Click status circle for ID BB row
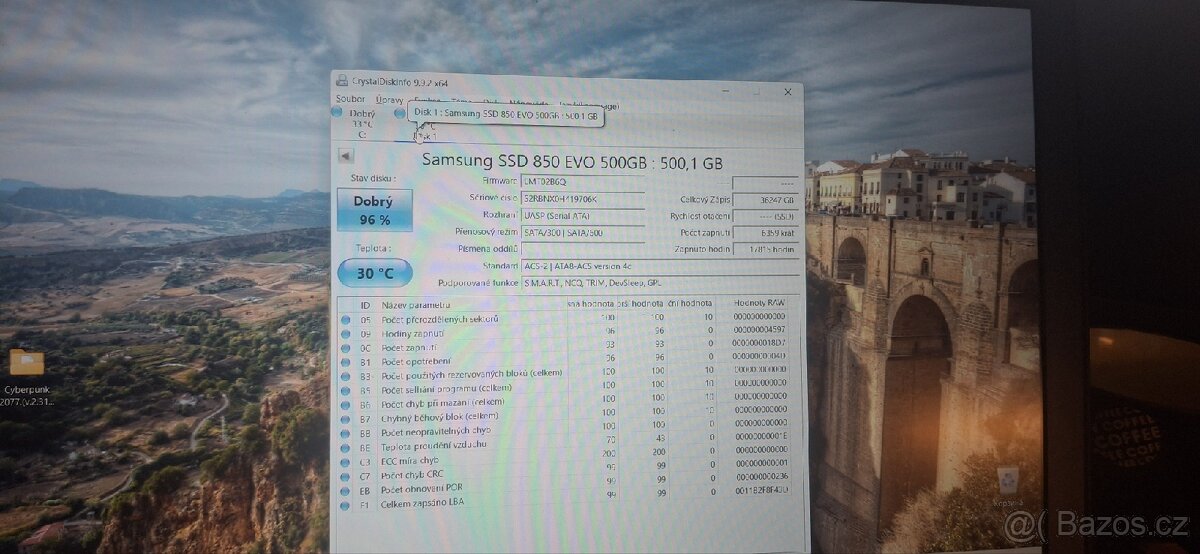The image size is (1200, 554). (347, 433)
